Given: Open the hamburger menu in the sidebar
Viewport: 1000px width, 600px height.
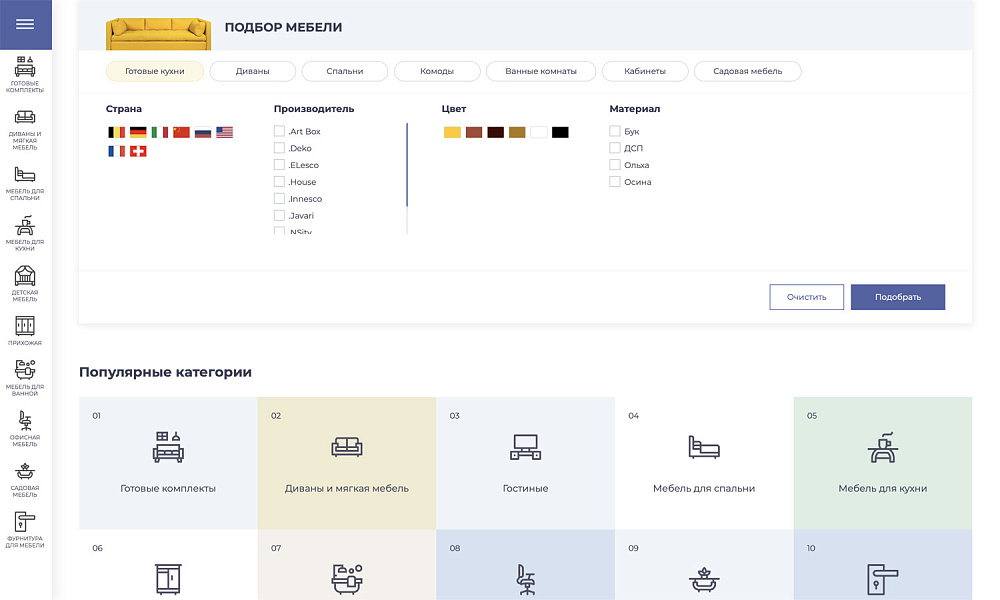Looking at the screenshot, I should (x=26, y=25).
